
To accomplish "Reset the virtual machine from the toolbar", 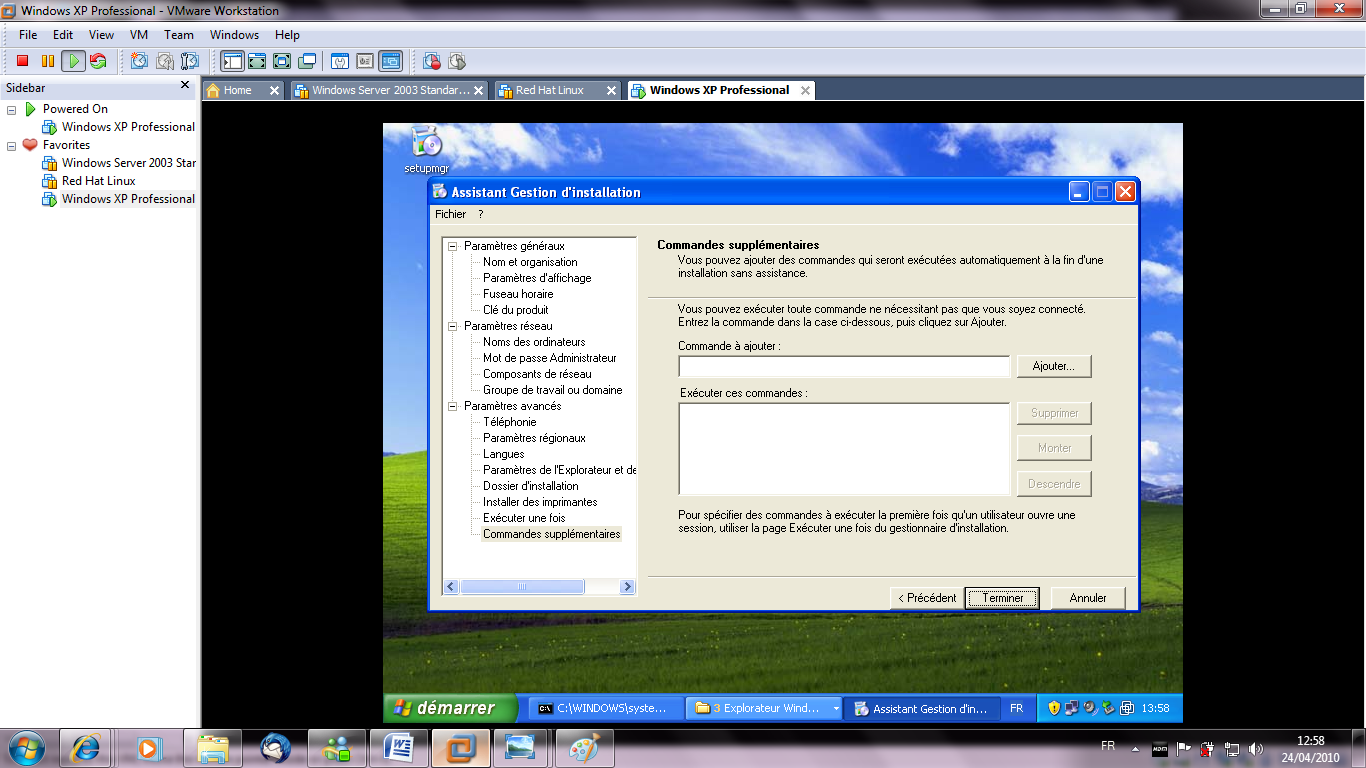I will pos(97,61).
